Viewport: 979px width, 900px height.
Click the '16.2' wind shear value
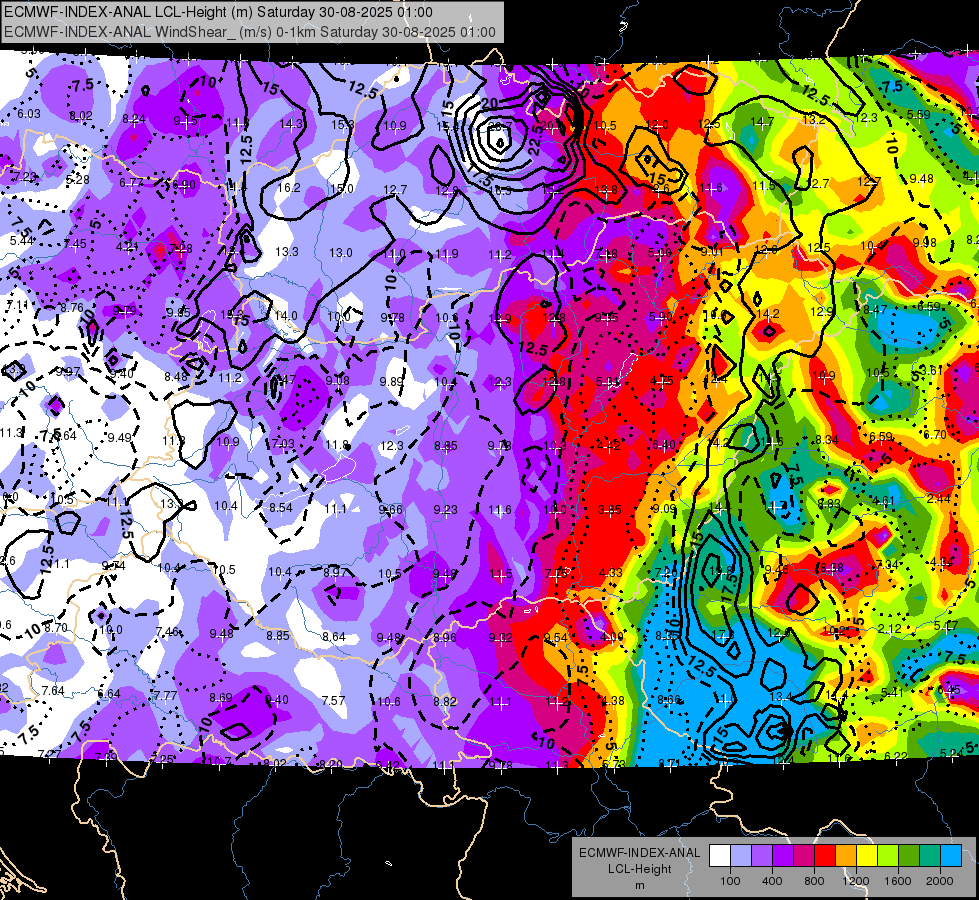(288, 187)
